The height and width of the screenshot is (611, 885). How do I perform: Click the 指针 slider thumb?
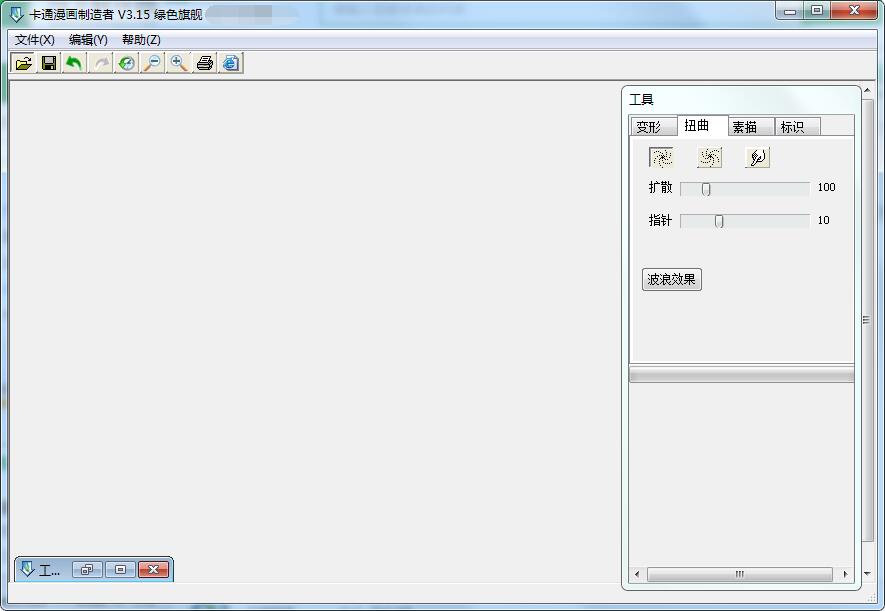[x=718, y=221]
